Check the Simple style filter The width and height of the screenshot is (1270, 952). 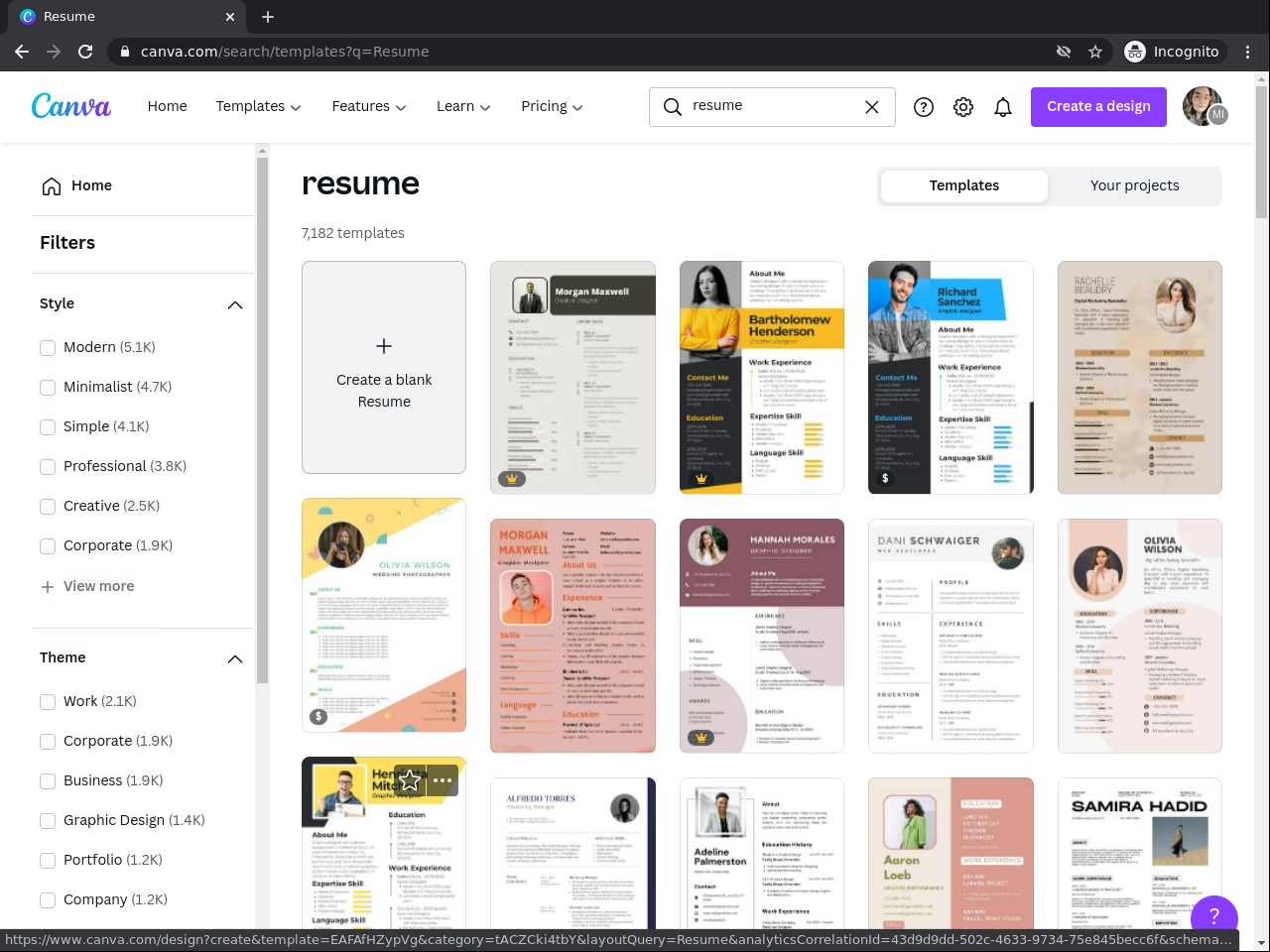(x=48, y=427)
